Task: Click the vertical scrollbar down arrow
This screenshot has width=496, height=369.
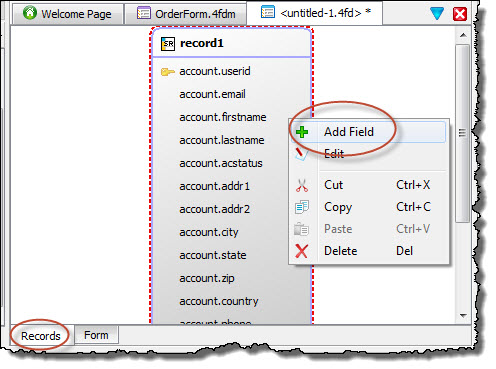Action: tap(463, 315)
